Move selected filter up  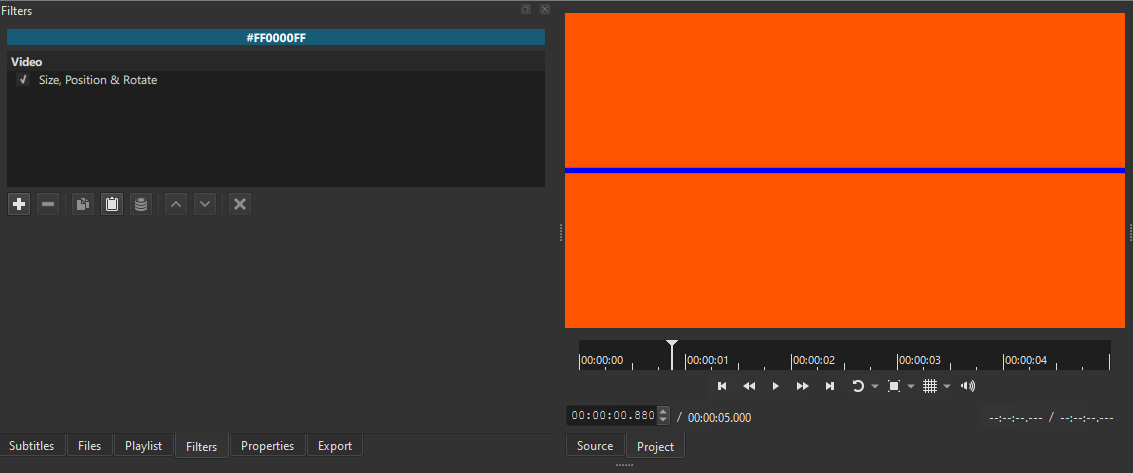(176, 204)
